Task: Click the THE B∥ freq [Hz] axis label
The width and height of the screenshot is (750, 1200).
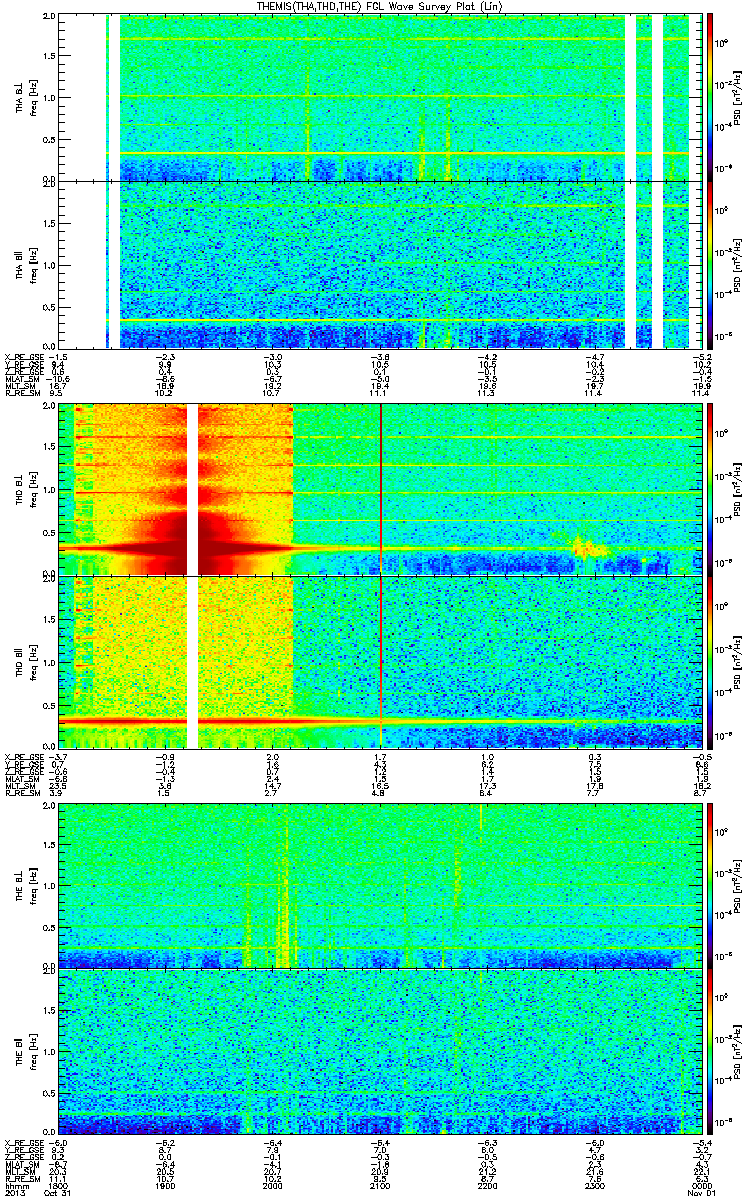Action: click(x=32, y=1052)
